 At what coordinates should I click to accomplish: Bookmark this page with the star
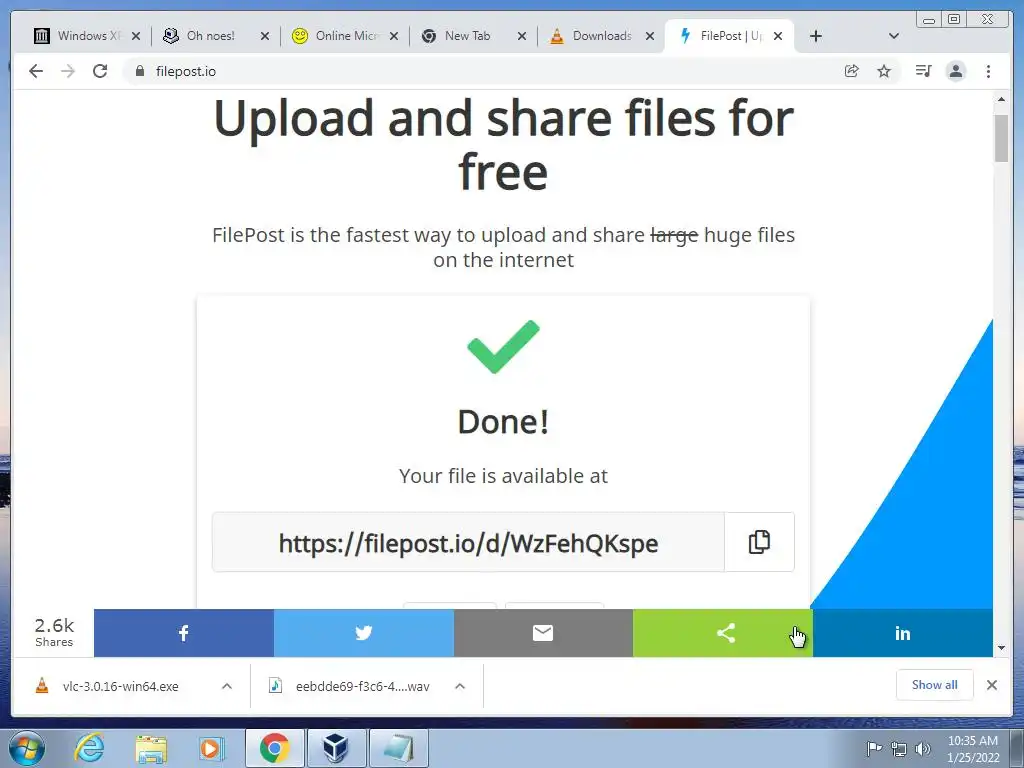884,71
